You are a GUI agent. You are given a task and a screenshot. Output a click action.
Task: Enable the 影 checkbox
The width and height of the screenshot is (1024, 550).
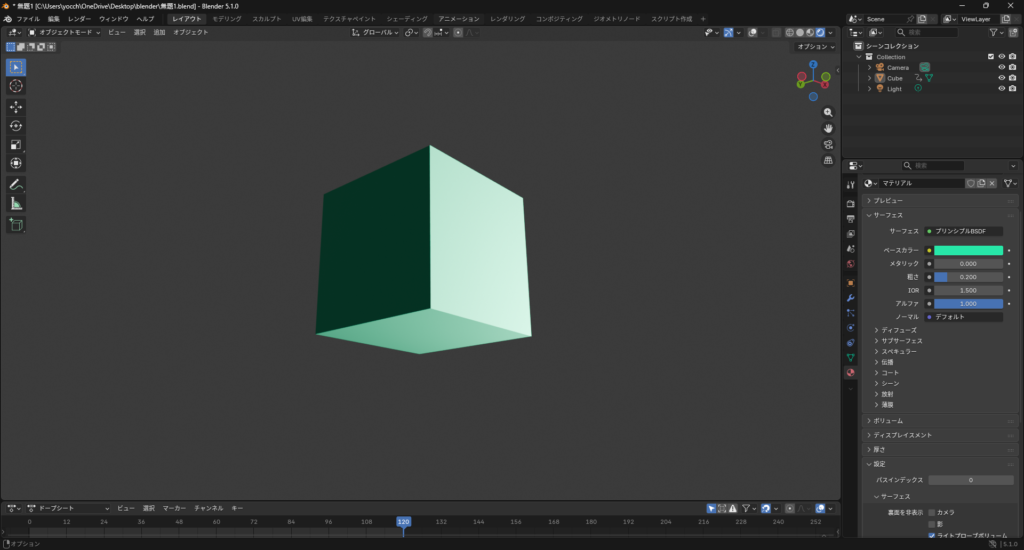932,524
